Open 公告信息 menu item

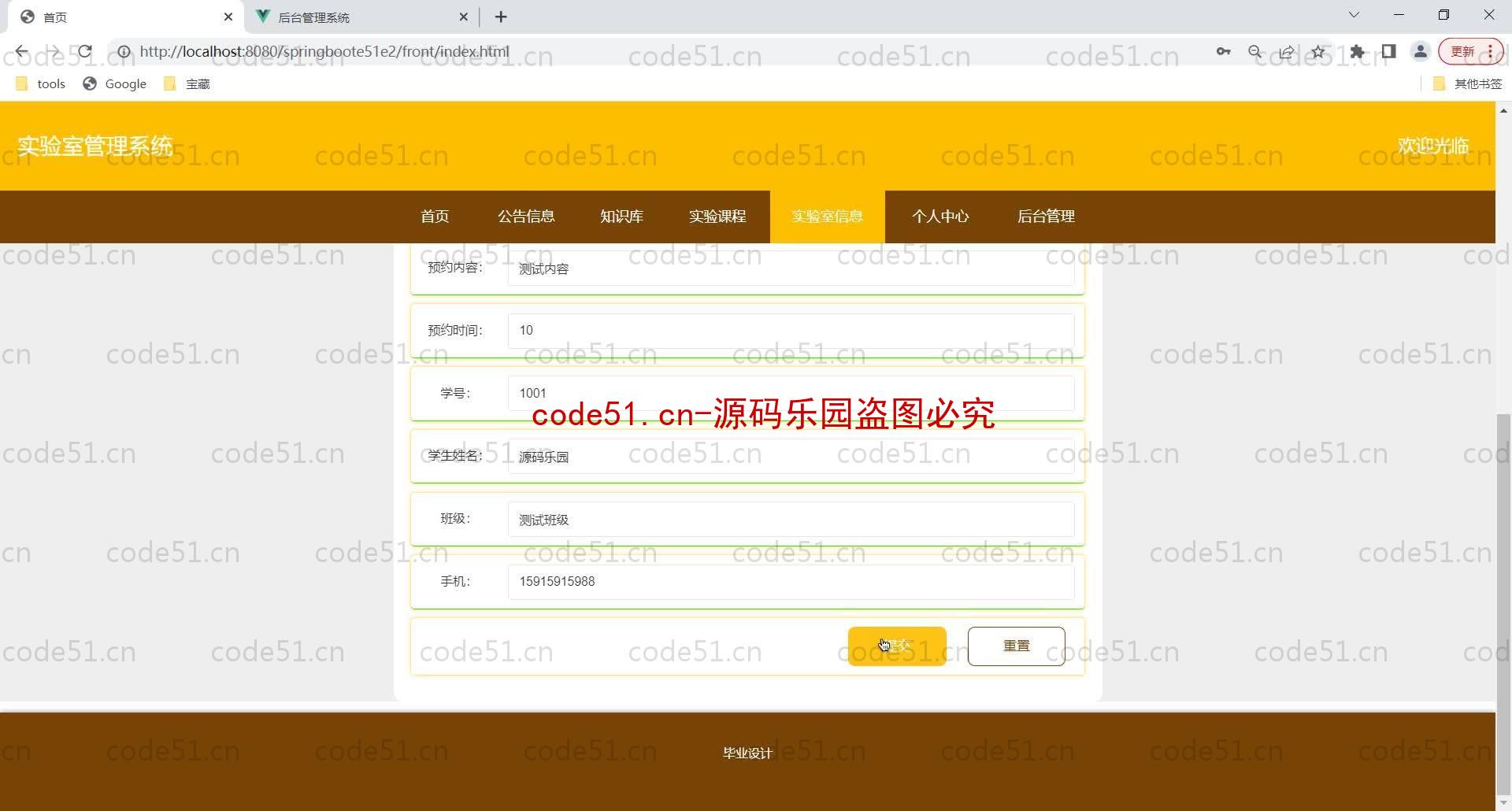pos(526,217)
